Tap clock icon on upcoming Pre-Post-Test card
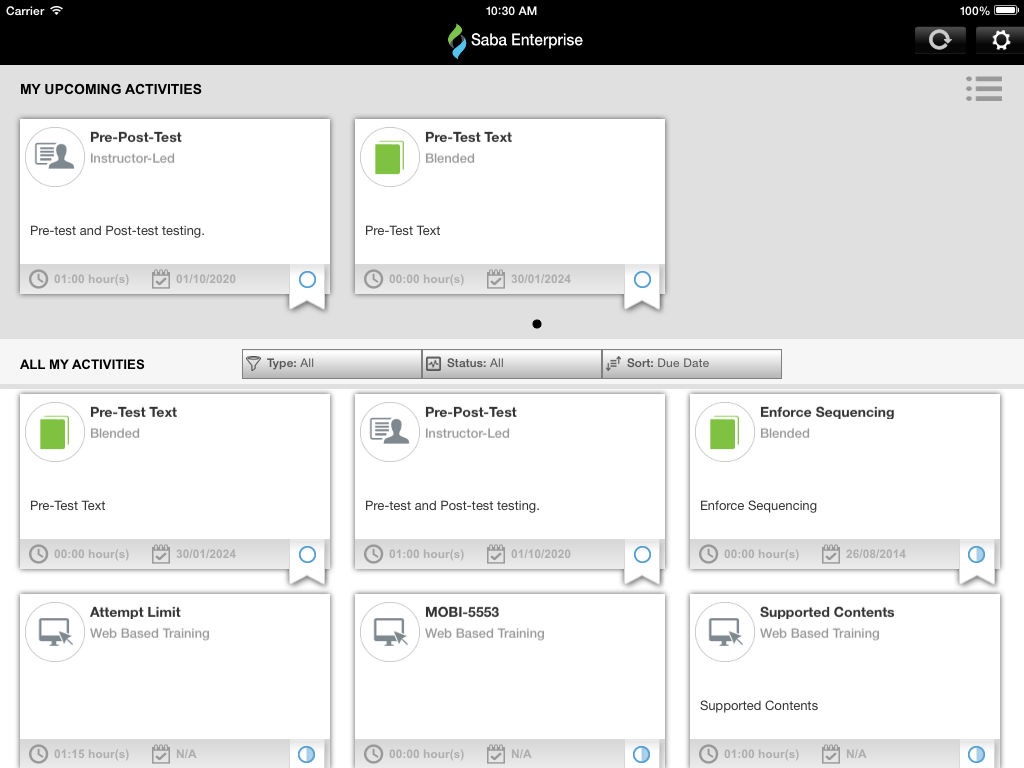This screenshot has height=768, width=1024. 39,279
